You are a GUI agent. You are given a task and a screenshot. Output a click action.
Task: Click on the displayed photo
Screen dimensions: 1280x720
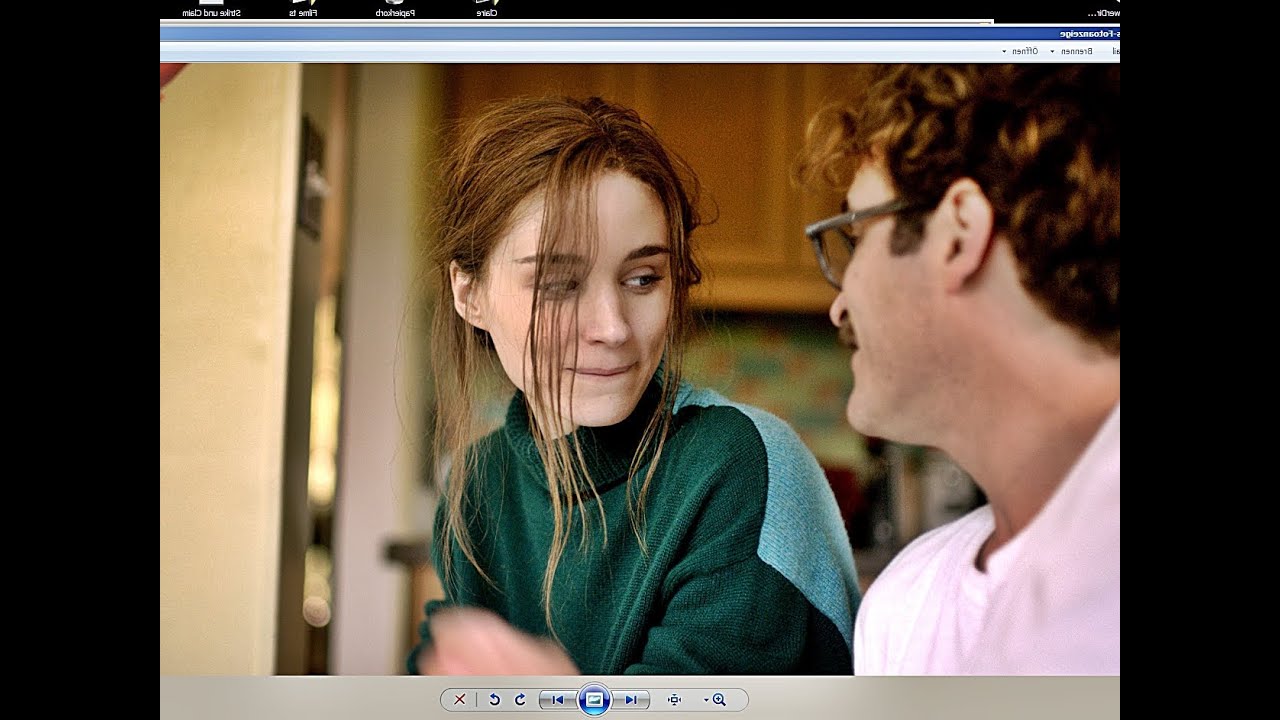pyautogui.click(x=640, y=370)
